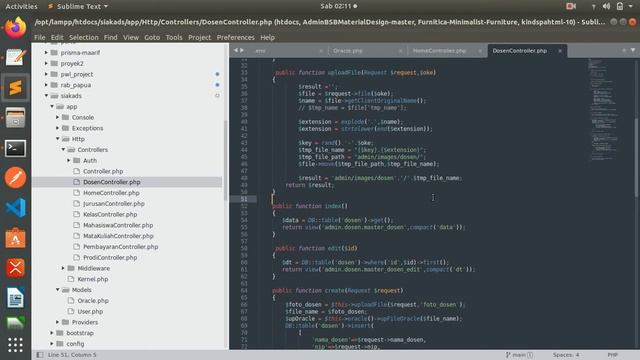Open the volume icon in system tray

tap(607, 6)
